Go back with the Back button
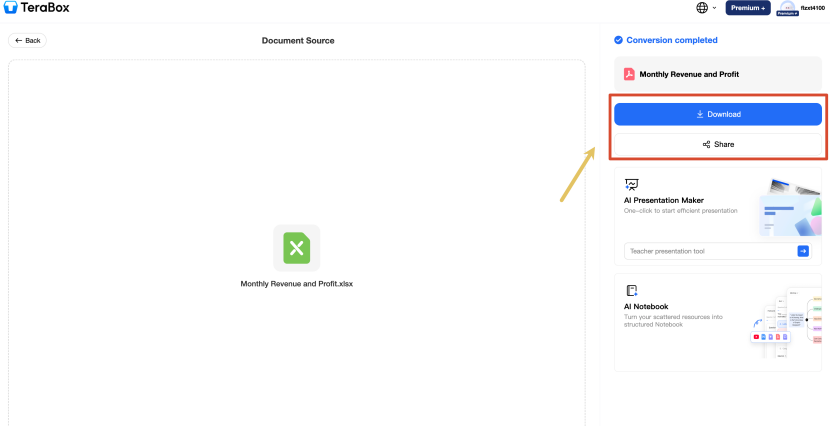This screenshot has height=426, width=830. coord(28,40)
